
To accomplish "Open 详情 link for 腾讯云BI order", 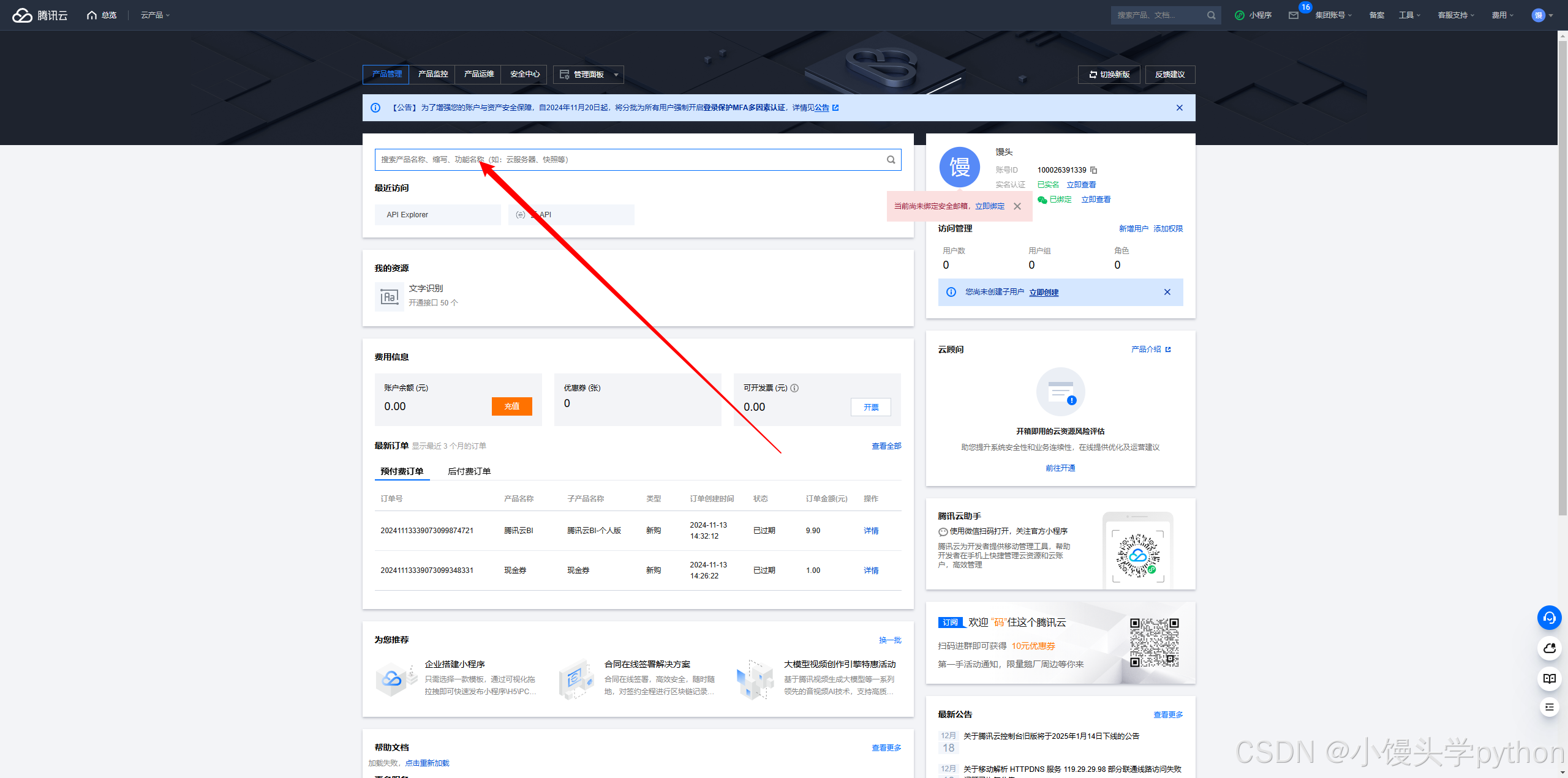I will click(870, 531).
